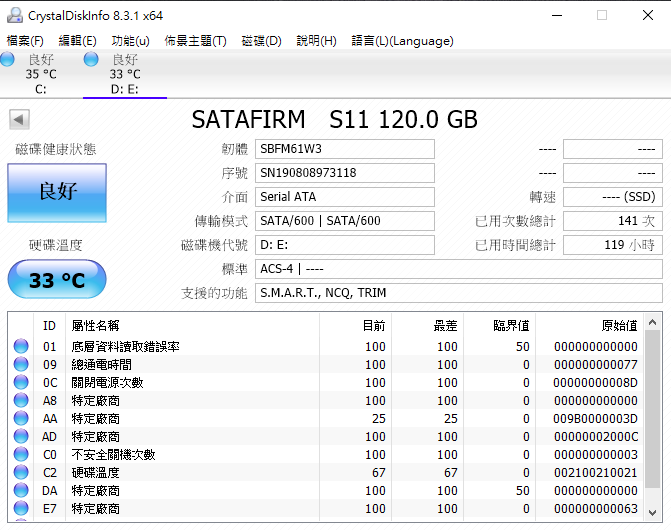
Task: Select the 底層資料讀取錯誤率 attribute name
Action: tap(125, 346)
